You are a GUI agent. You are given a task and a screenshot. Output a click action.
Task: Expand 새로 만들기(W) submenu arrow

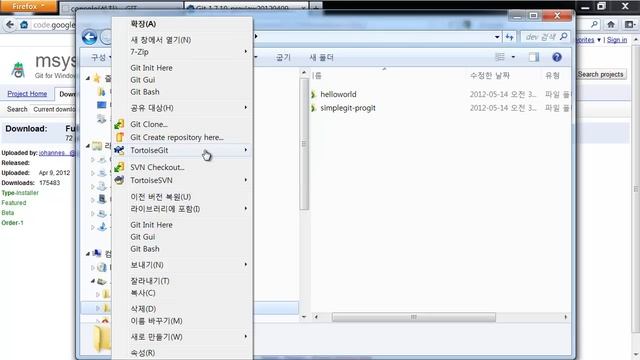(246, 337)
